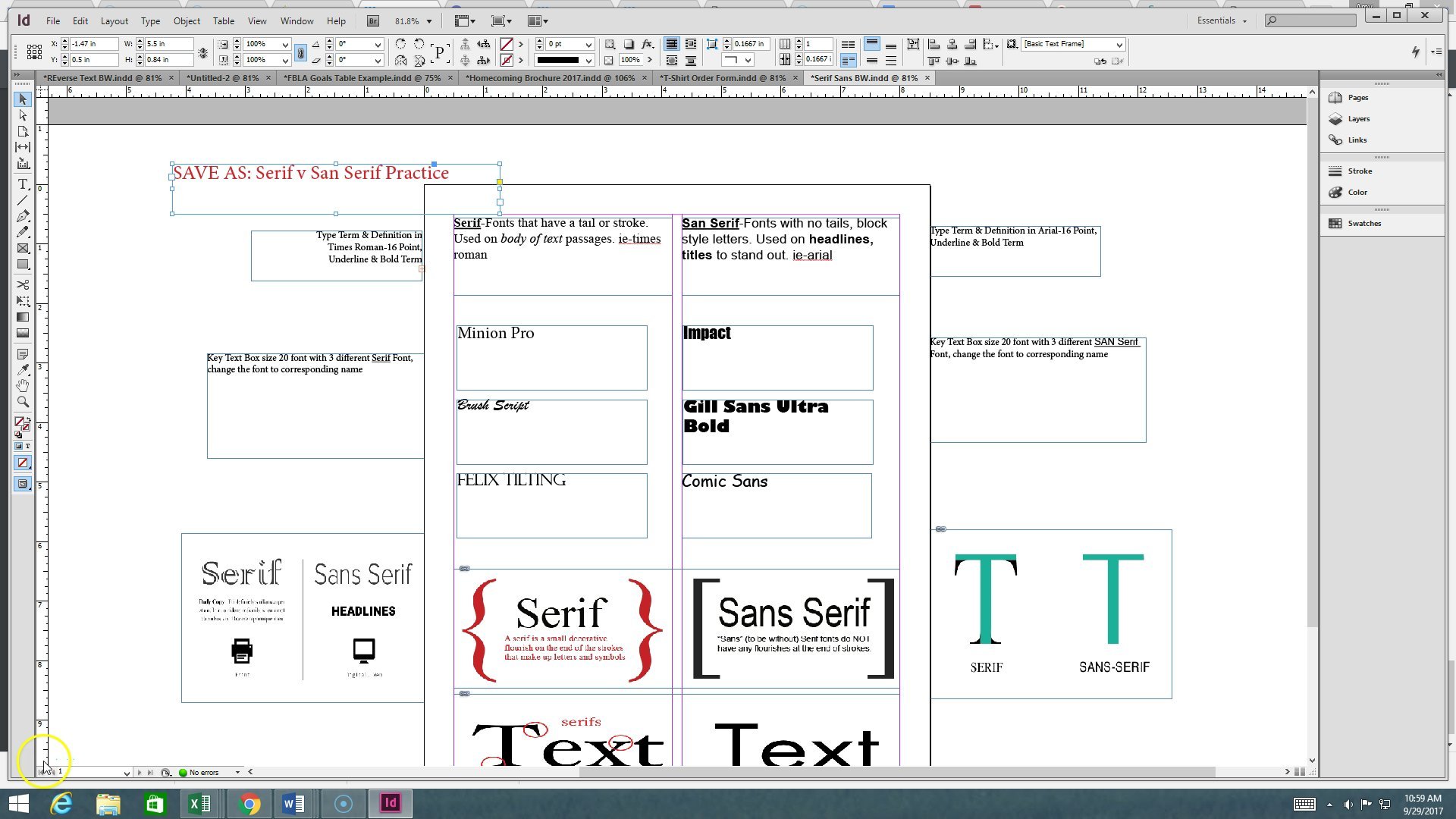Screen dimensions: 1456x819
Task: Choose the Zoom tool
Action: pyautogui.click(x=23, y=403)
